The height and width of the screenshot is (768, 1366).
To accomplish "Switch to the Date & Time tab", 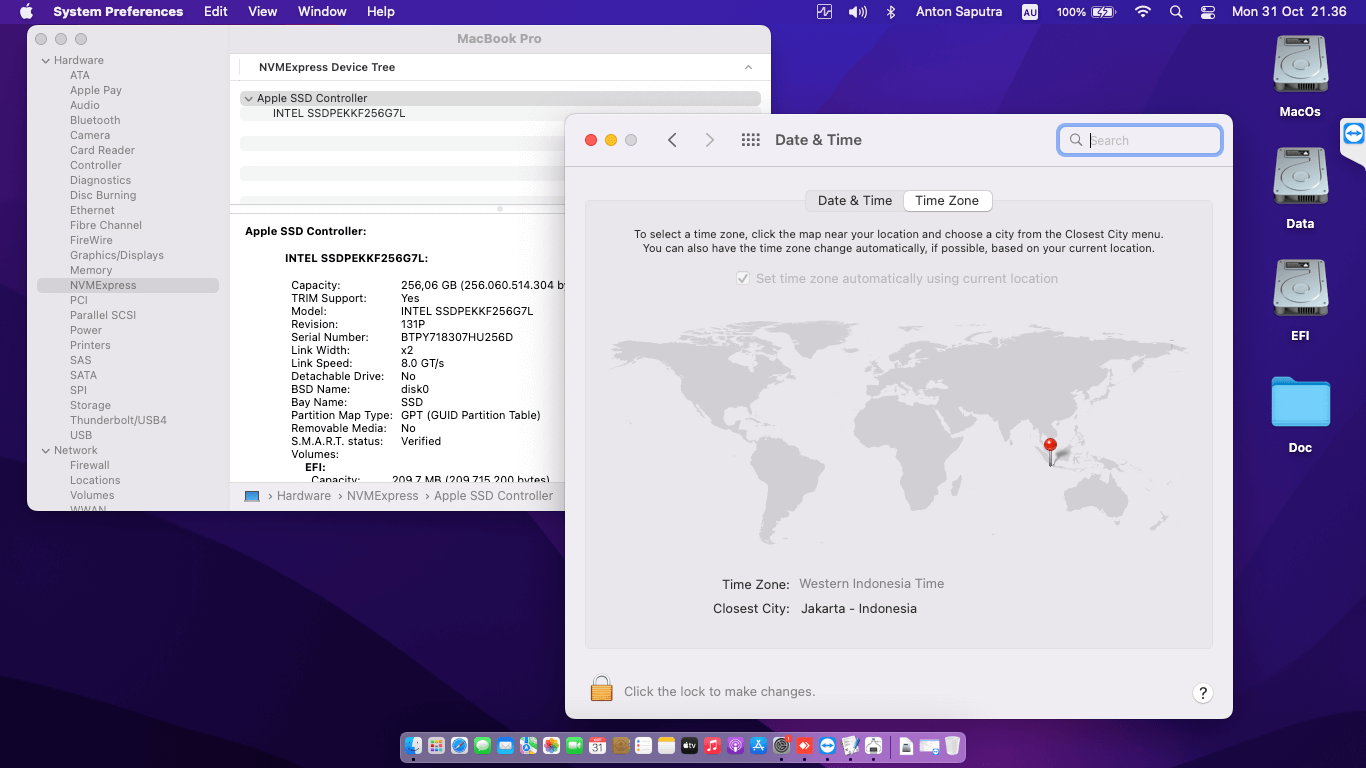I will point(855,201).
